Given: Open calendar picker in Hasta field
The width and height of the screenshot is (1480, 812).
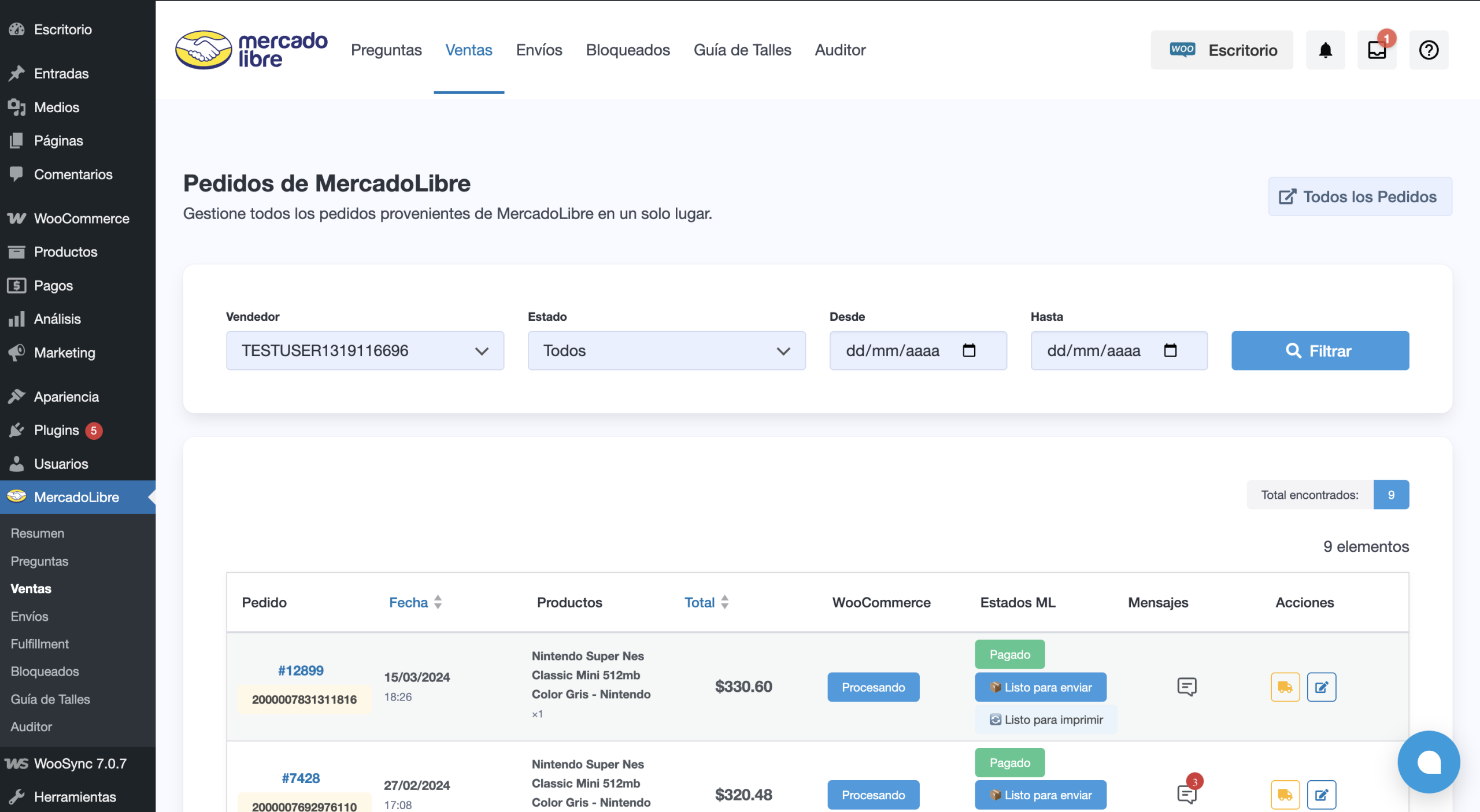Looking at the screenshot, I should (x=1170, y=350).
